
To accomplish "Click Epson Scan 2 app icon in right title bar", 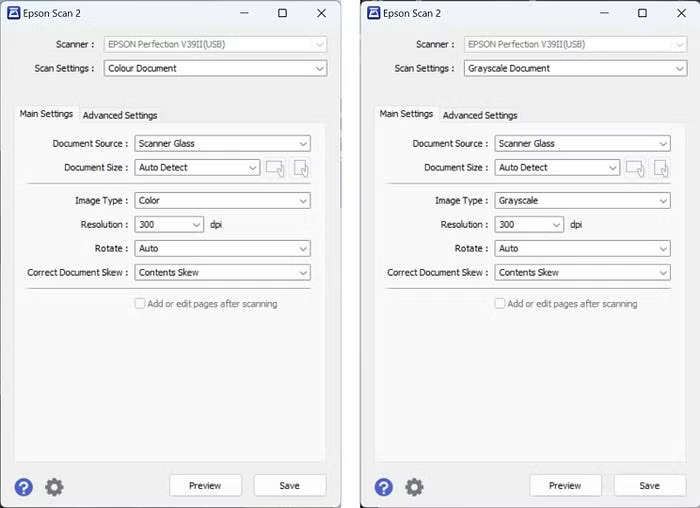I will (x=374, y=13).
